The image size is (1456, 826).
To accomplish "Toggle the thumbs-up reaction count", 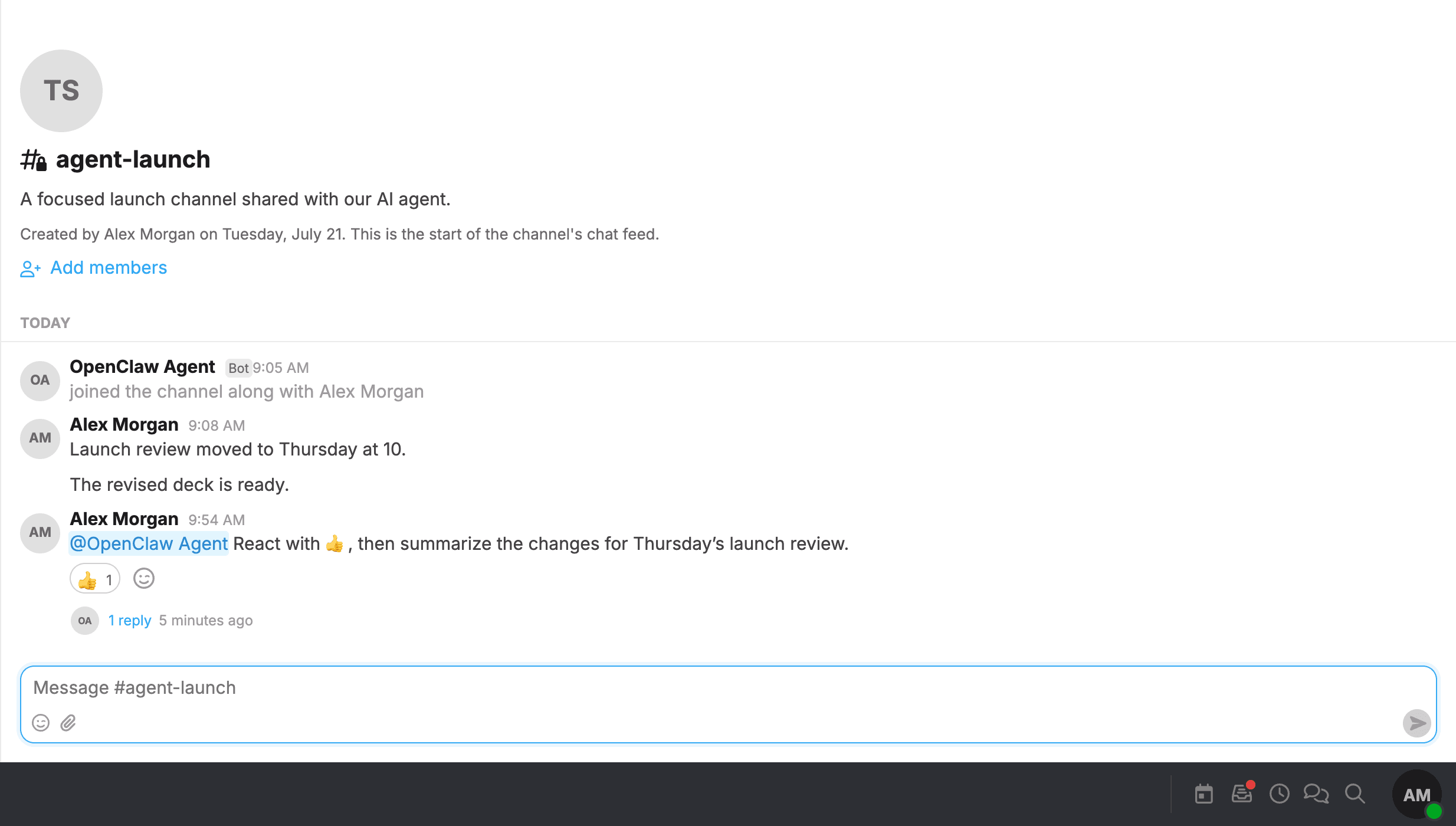I will click(95, 579).
